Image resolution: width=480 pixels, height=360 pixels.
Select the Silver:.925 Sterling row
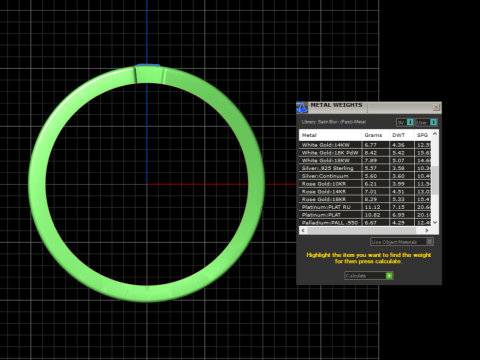pyautogui.click(x=365, y=168)
